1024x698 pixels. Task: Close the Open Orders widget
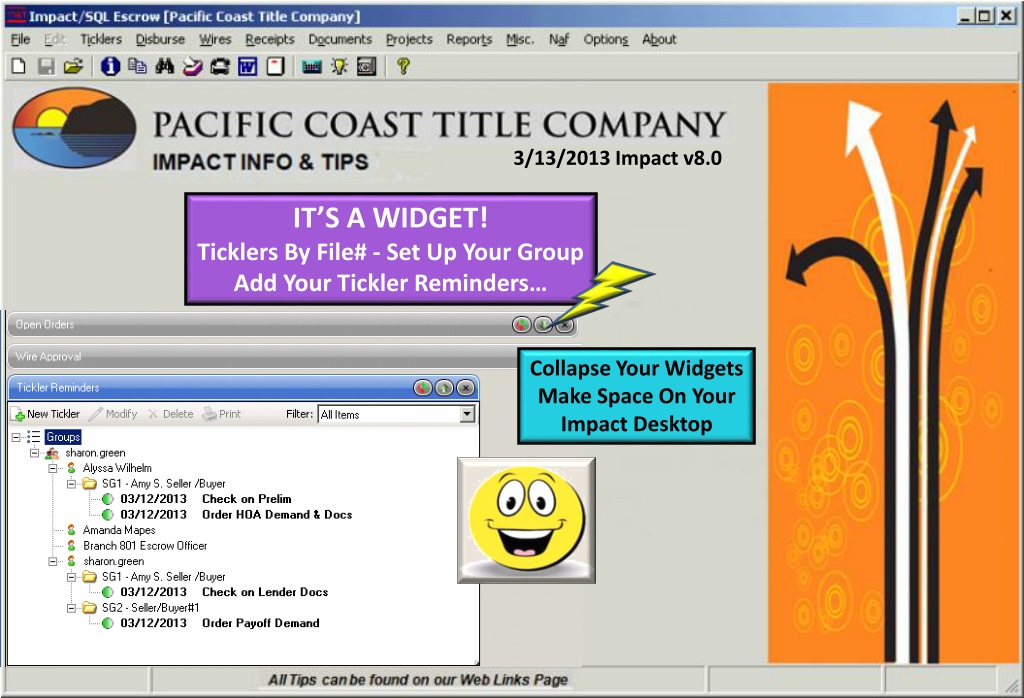pos(564,324)
